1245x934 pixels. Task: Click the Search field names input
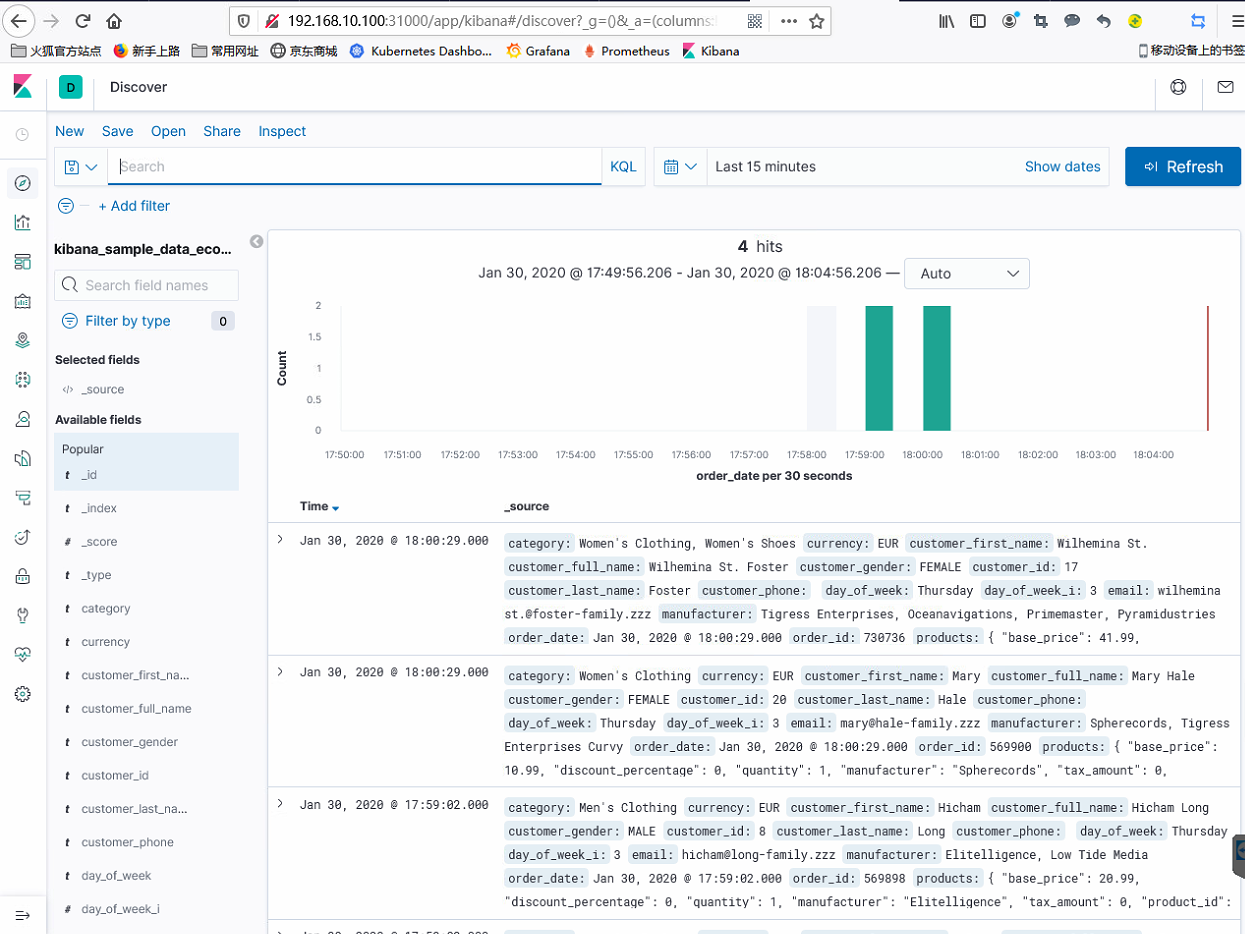point(158,285)
